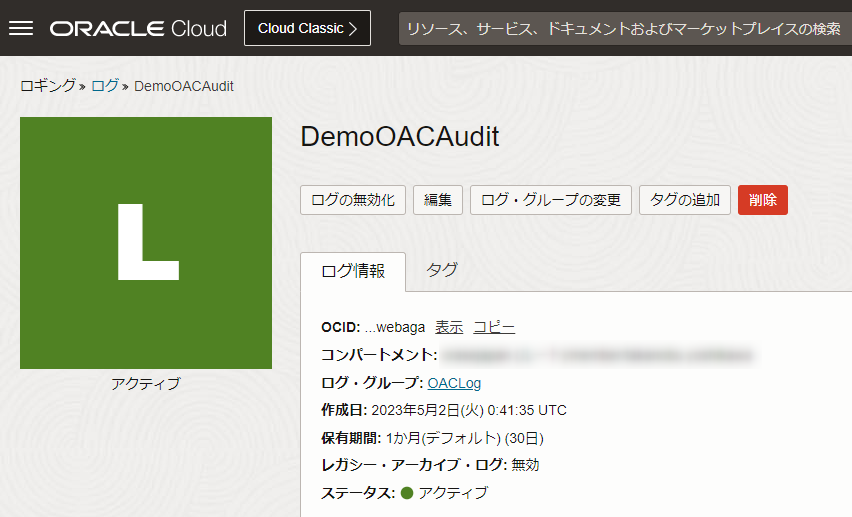This screenshot has height=517, width=852.
Task: Select retention value 1か月(デフォルト) (30日)
Action: 465,438
